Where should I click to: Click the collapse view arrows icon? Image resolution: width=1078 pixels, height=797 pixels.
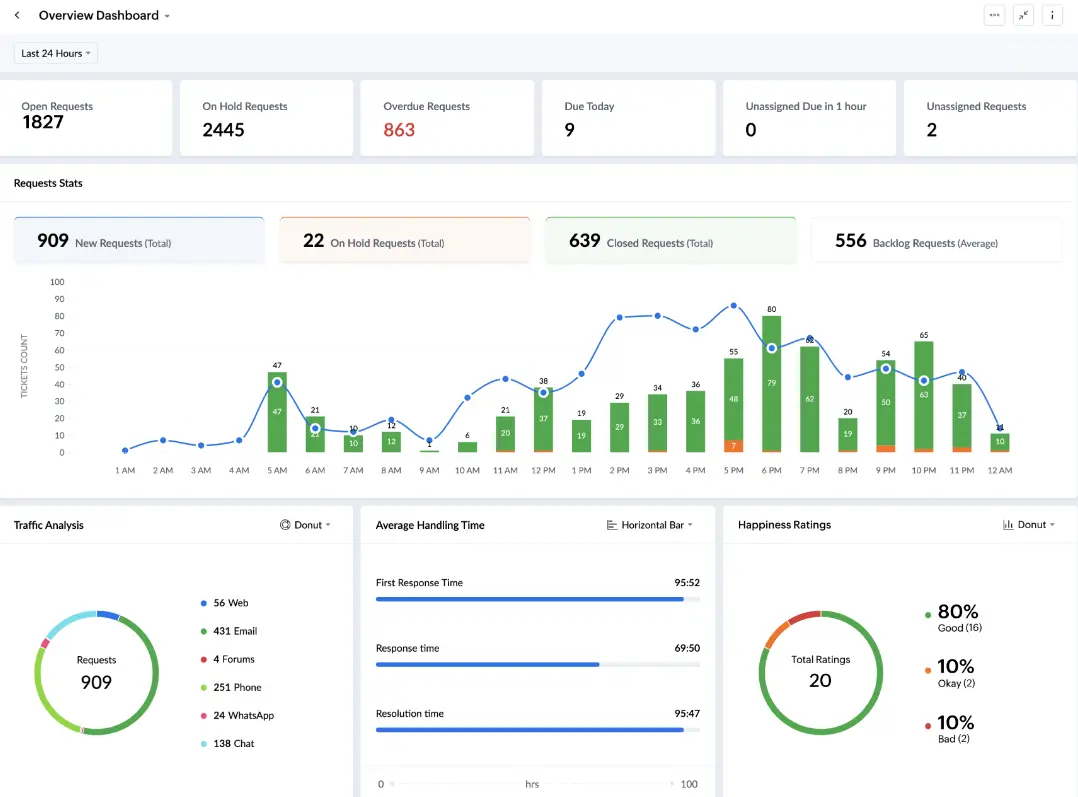[1022, 15]
